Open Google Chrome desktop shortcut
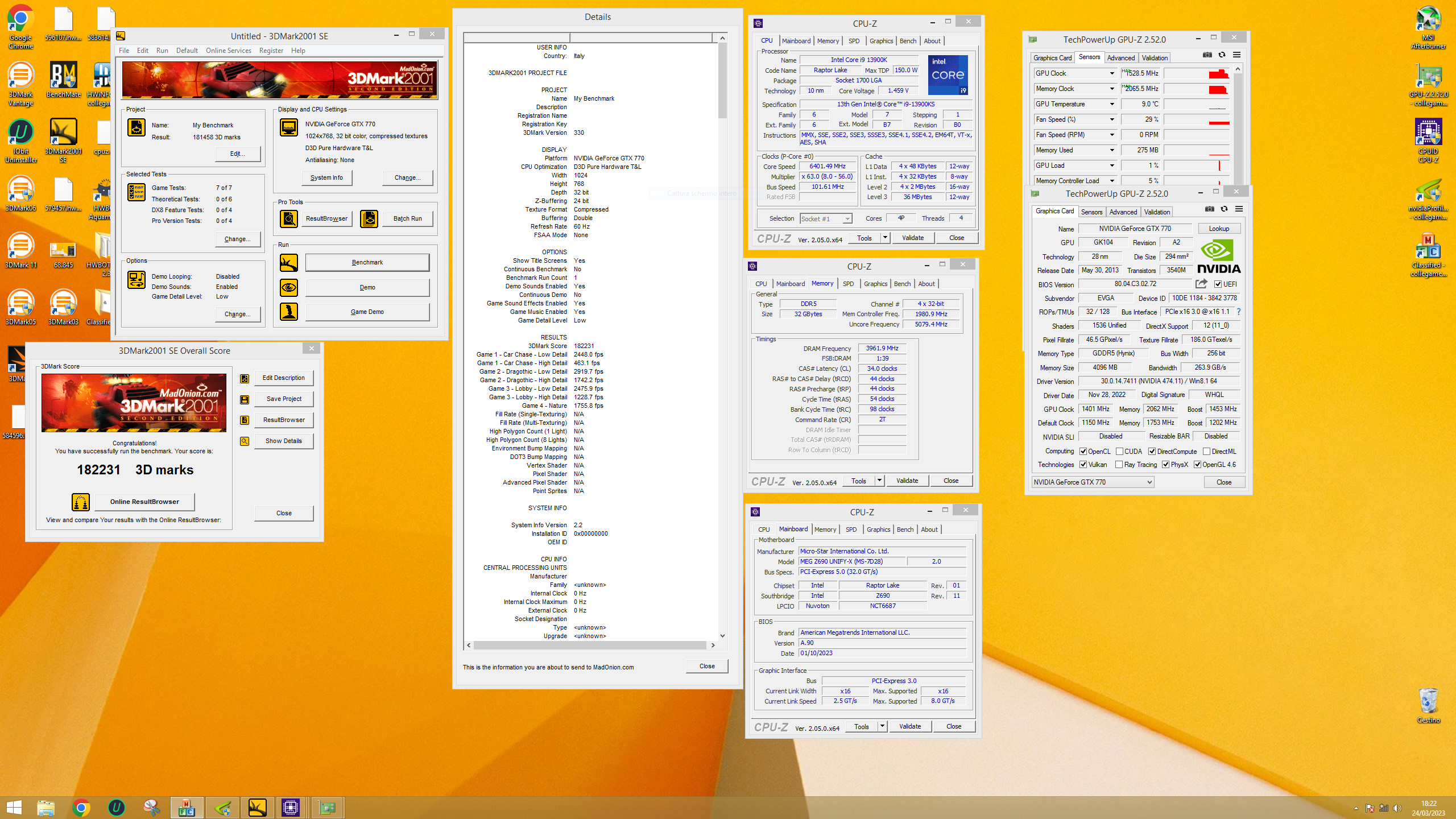The width and height of the screenshot is (1456, 819). point(20,27)
